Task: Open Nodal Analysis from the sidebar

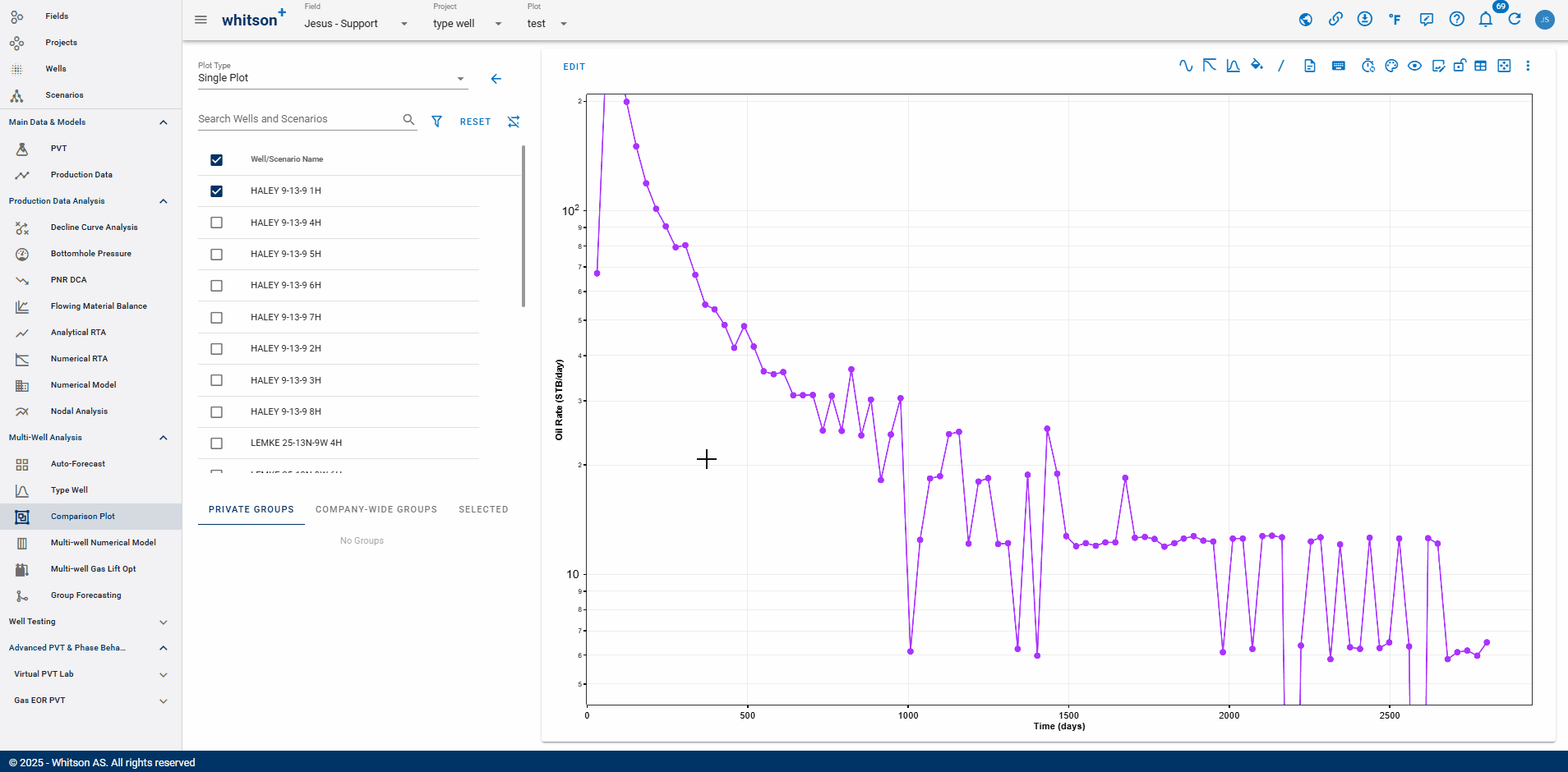Action: tap(80, 411)
